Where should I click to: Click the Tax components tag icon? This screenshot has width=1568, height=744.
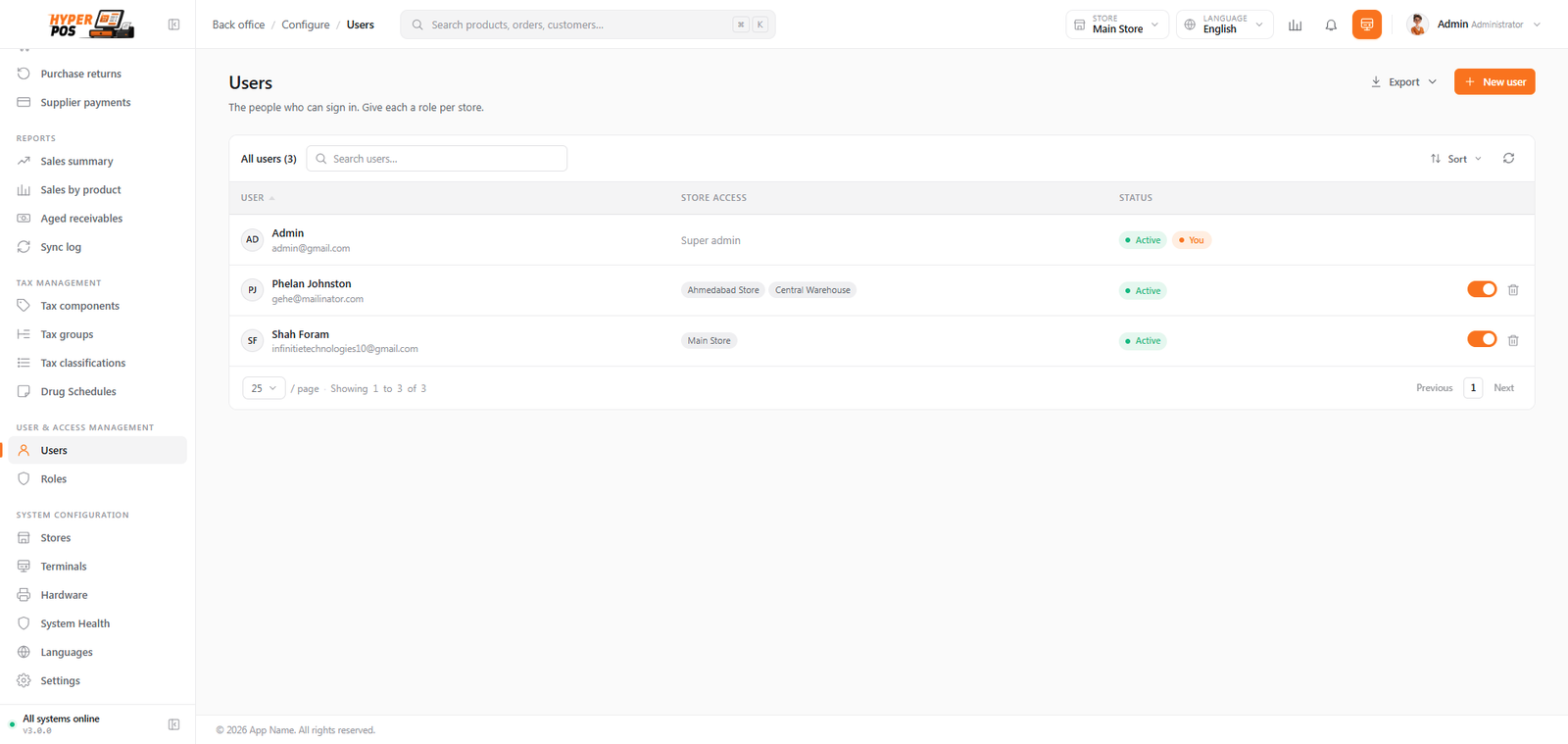click(24, 306)
